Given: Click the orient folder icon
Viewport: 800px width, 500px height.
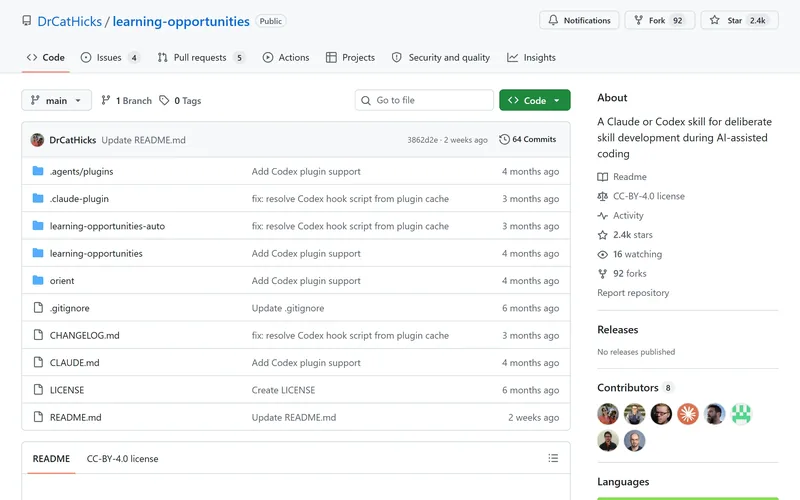Looking at the screenshot, I should pos(38,280).
